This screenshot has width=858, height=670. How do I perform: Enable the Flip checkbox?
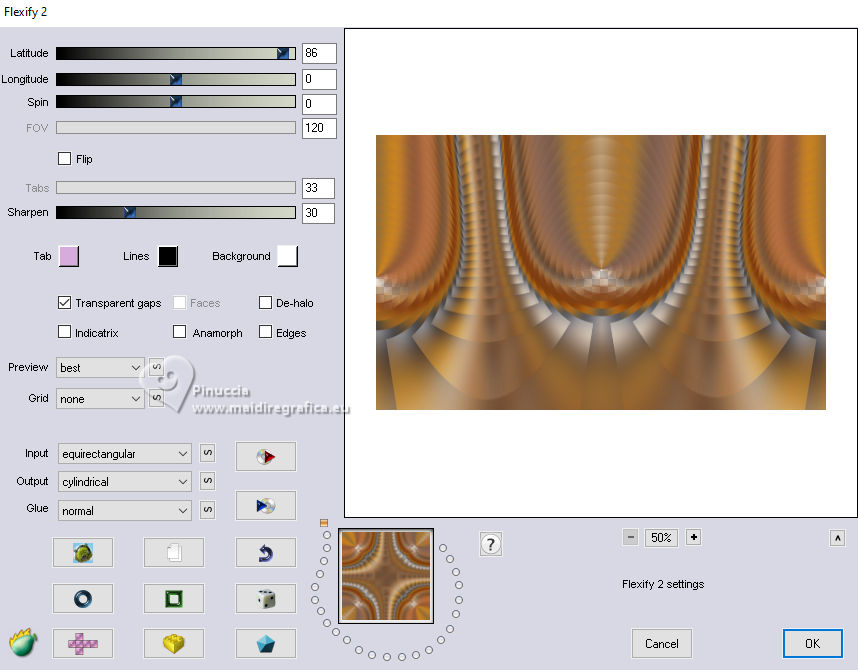pos(65,159)
